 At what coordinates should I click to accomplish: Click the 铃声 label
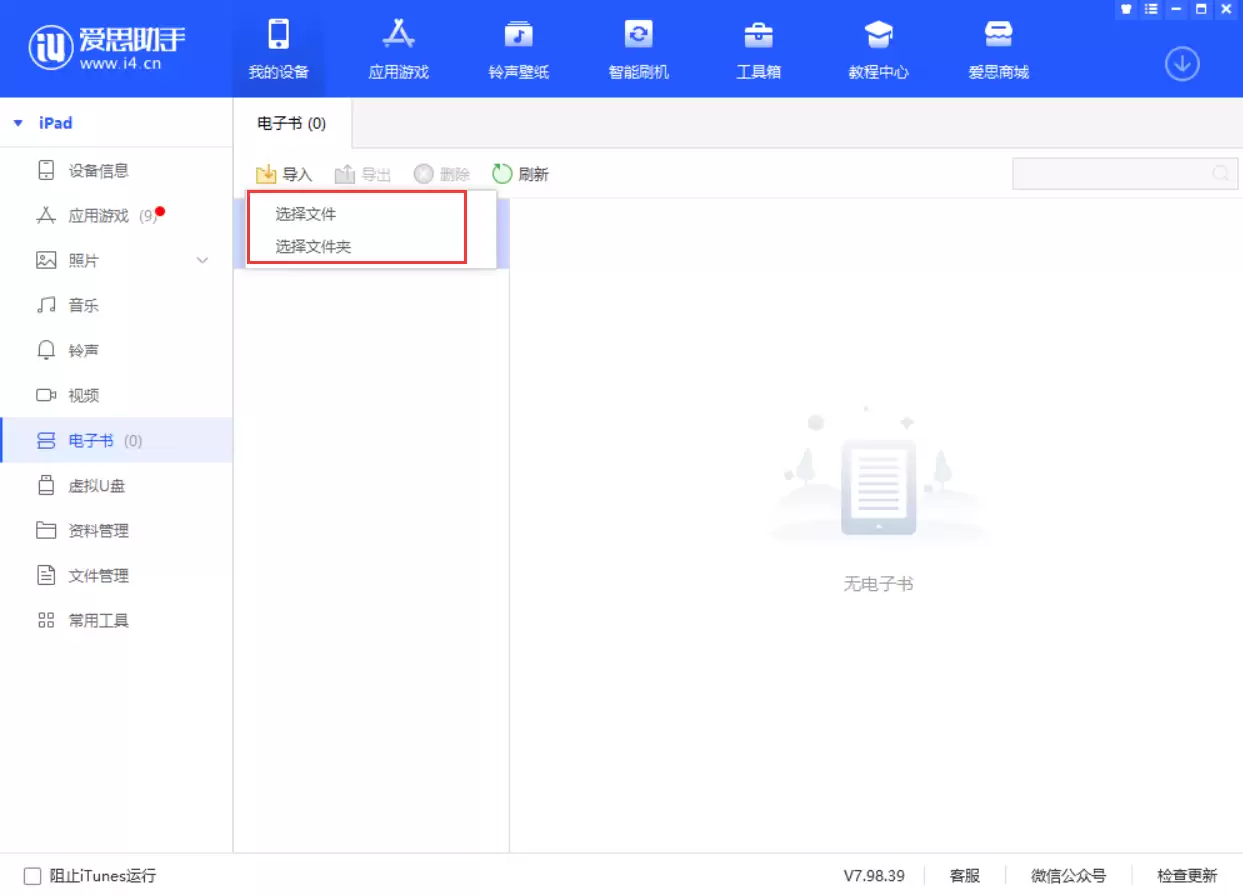click(83, 351)
